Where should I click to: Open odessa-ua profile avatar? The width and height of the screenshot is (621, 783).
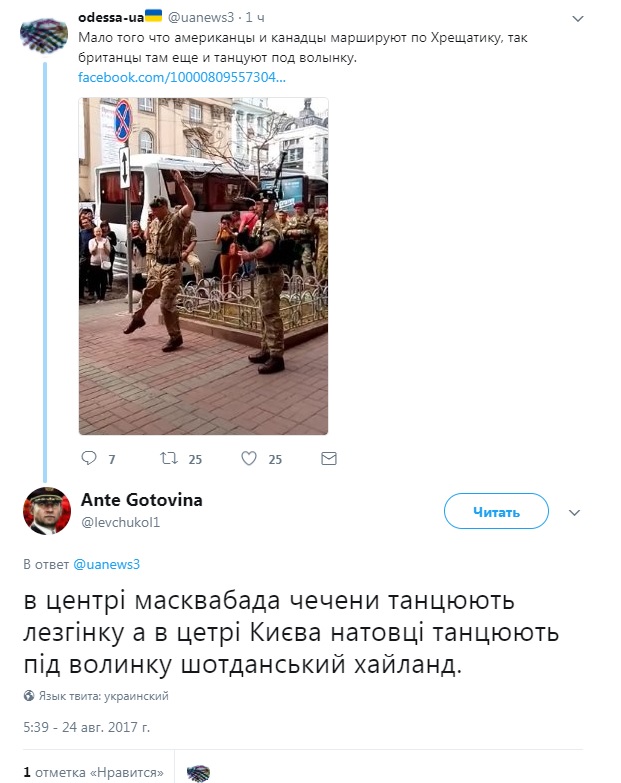point(44,35)
